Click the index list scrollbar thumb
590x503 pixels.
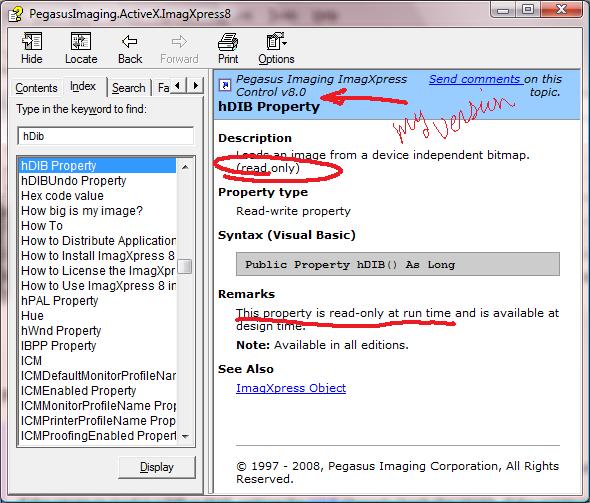[185, 266]
